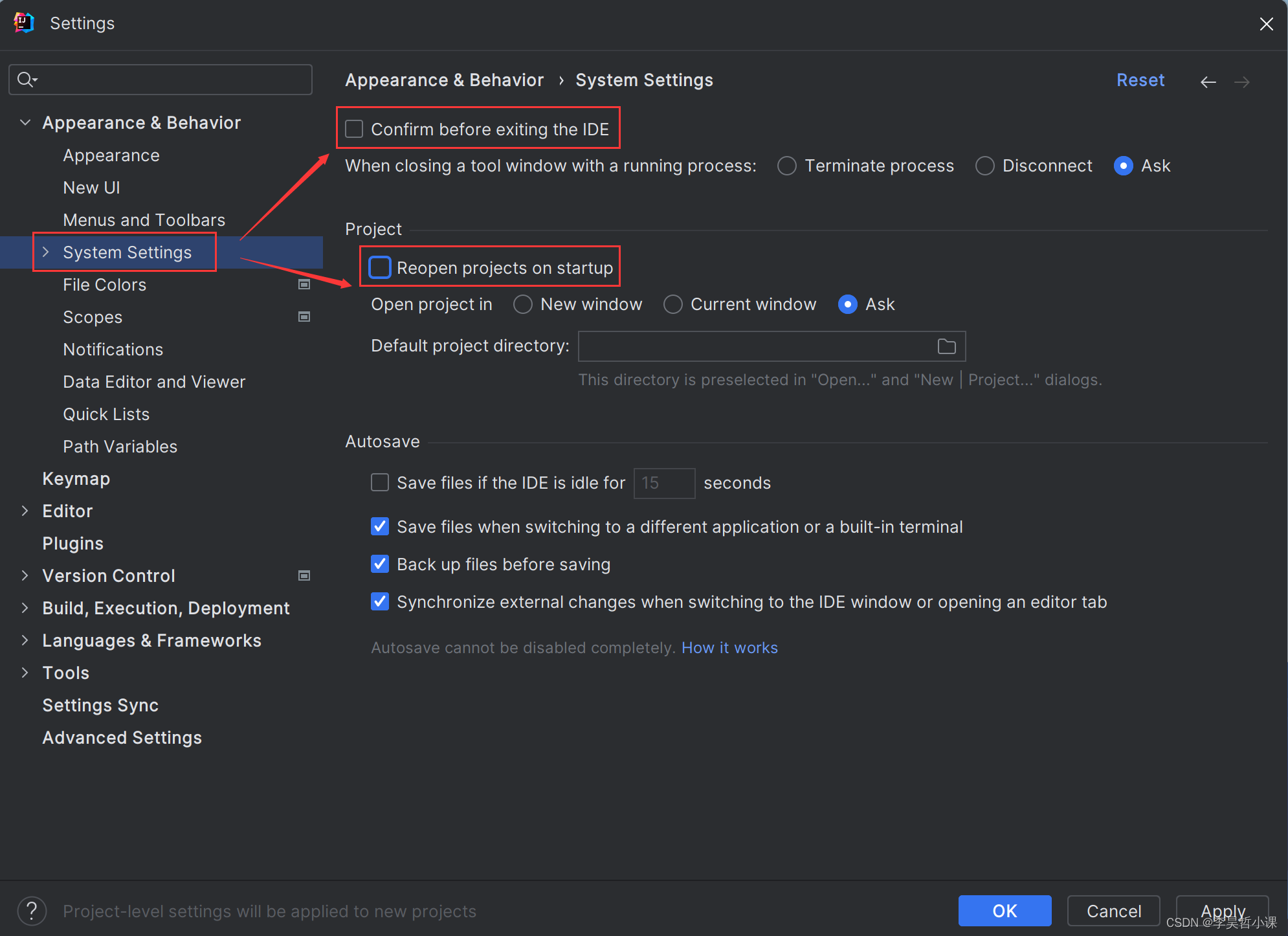Open Data Editor and Viewer settings
This screenshot has height=936, width=1288.
(154, 382)
